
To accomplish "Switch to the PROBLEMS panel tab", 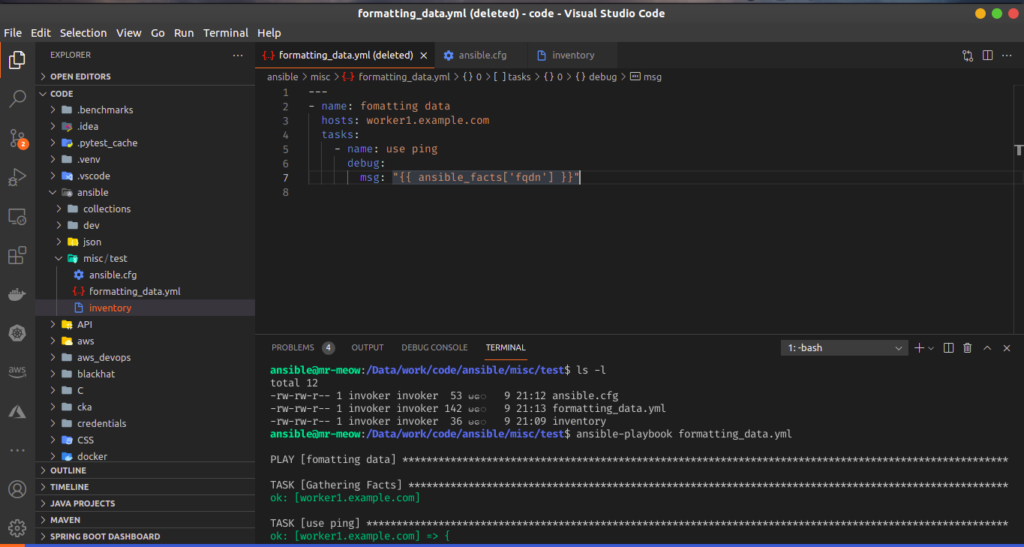I will [302, 348].
